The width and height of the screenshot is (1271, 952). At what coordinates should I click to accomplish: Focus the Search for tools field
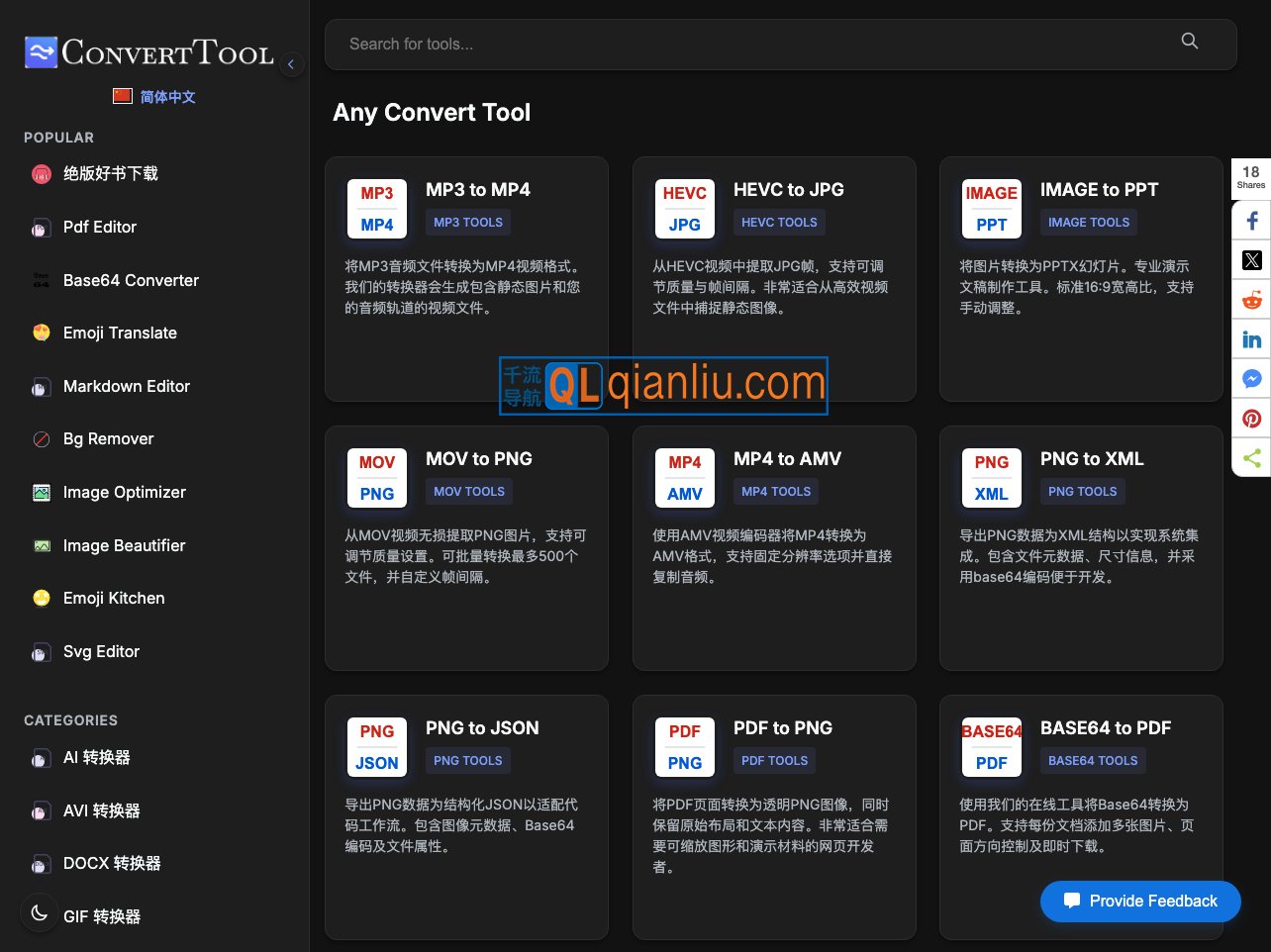tap(752, 45)
